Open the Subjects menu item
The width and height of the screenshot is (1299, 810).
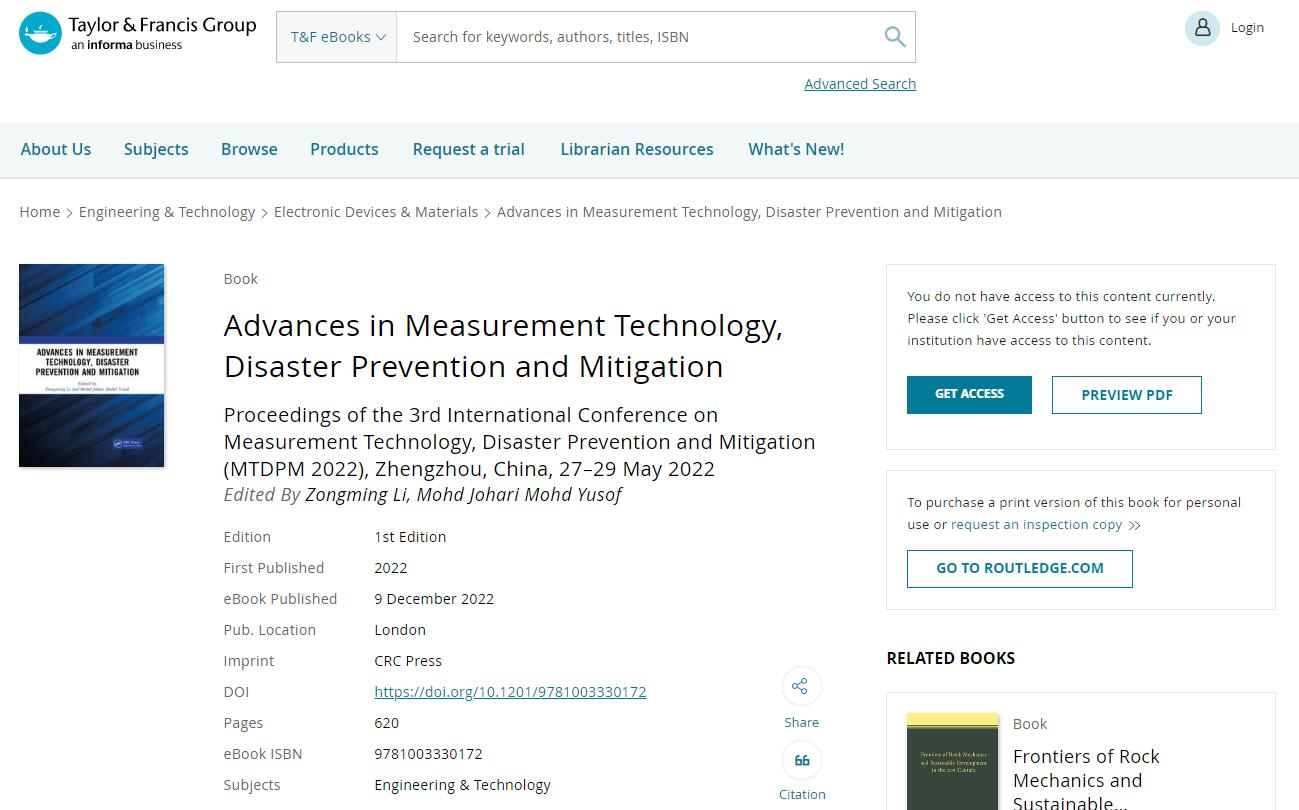click(156, 149)
